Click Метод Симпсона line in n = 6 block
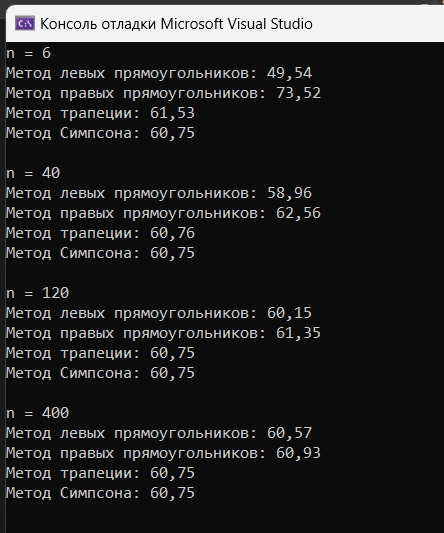The height and width of the screenshot is (533, 444). 100,133
